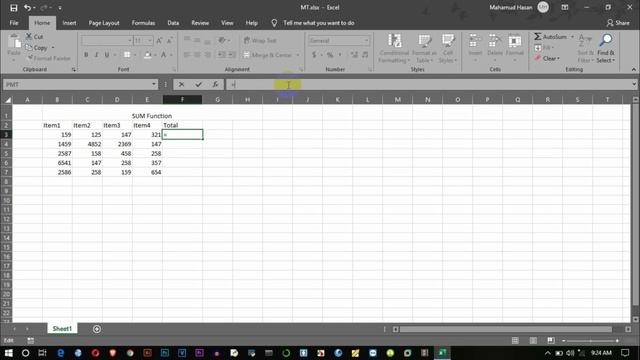Open the Page Layout tab

[104, 23]
